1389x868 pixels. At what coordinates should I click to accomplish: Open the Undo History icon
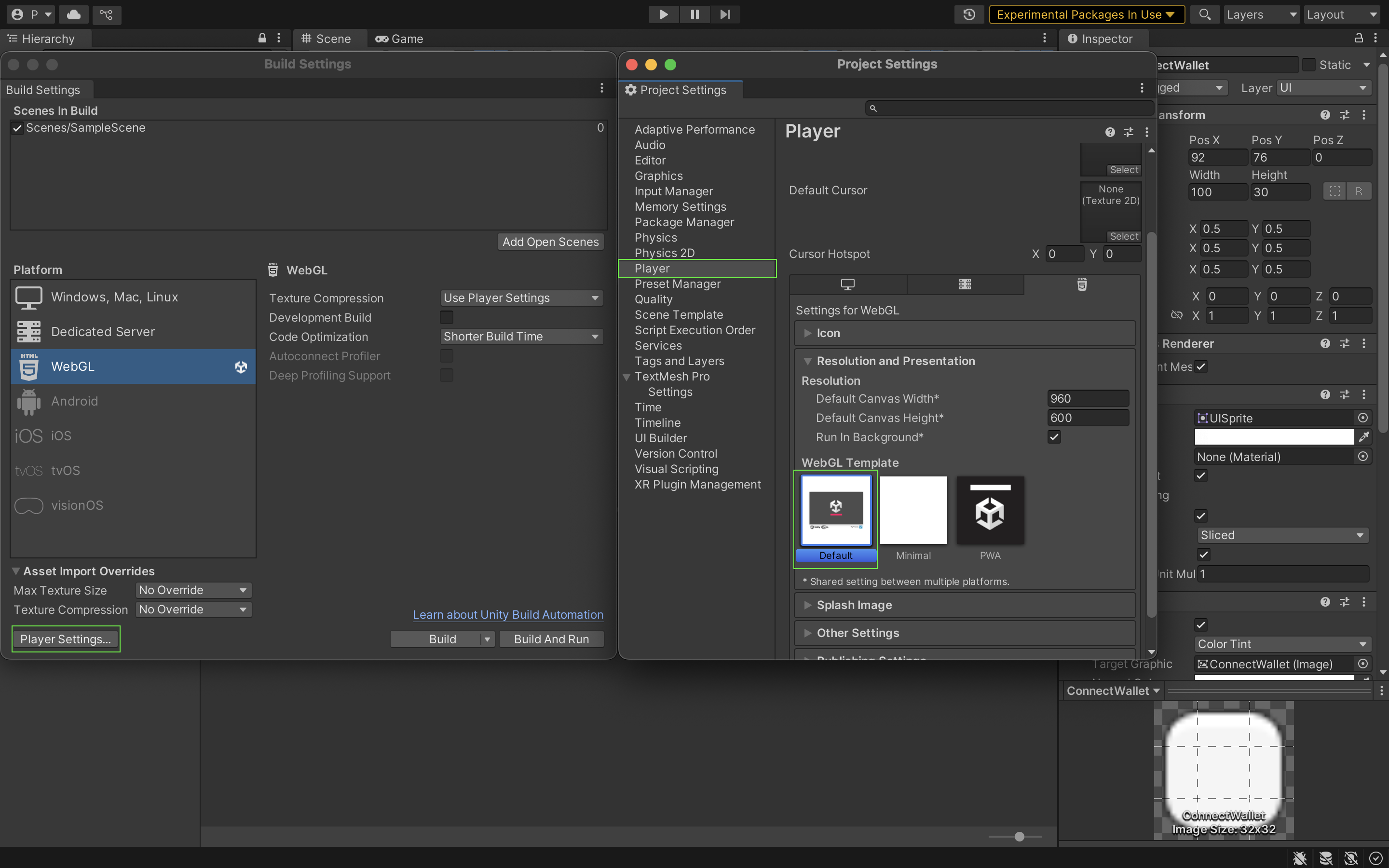click(x=969, y=14)
